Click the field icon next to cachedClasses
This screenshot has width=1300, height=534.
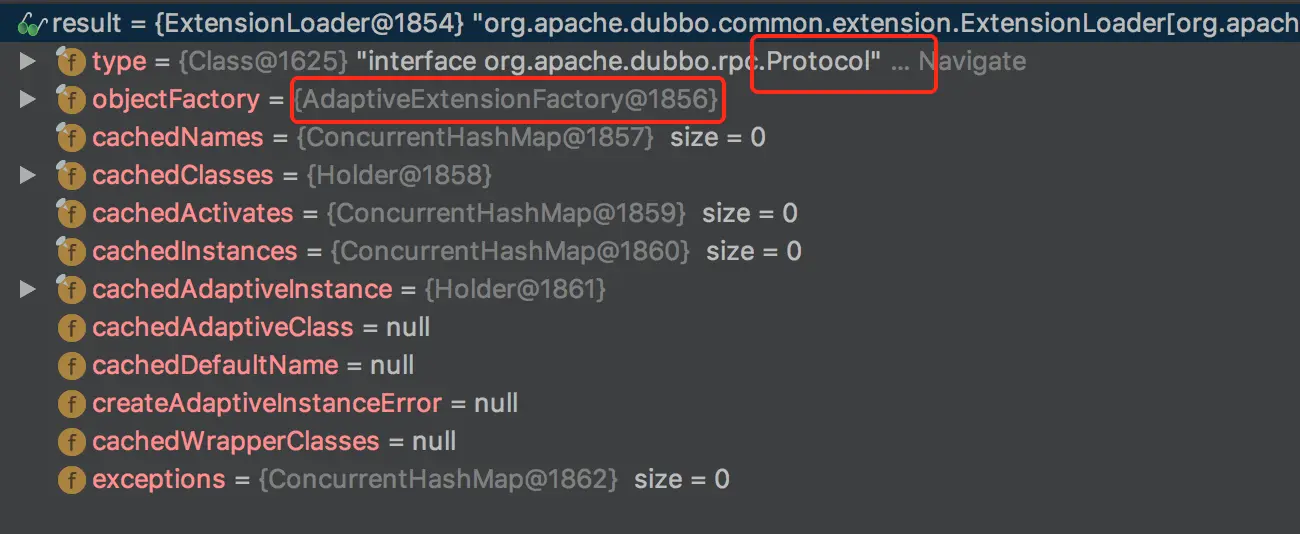pos(71,176)
